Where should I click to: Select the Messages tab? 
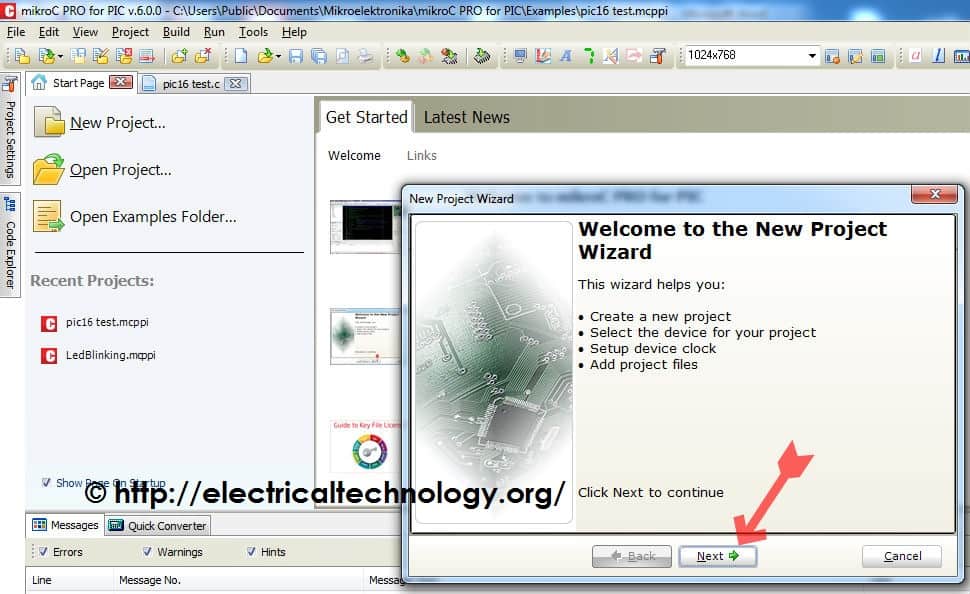coord(66,525)
